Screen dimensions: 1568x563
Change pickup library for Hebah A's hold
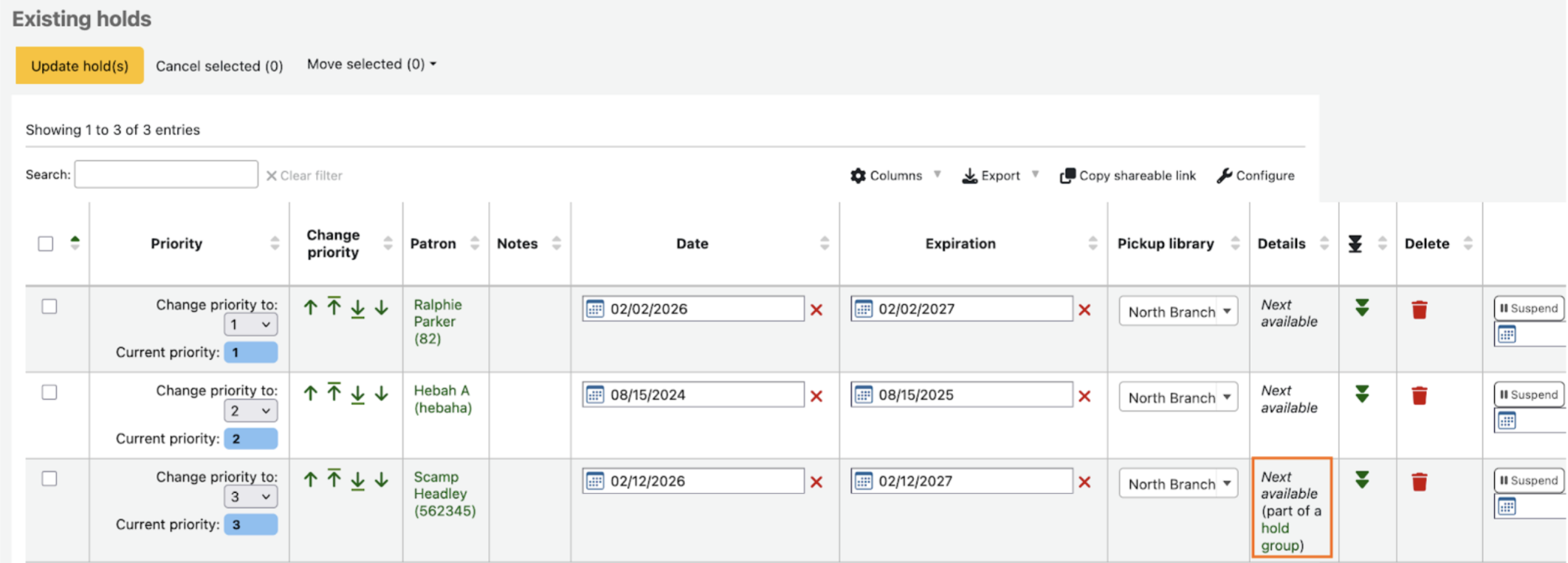coord(1178,397)
